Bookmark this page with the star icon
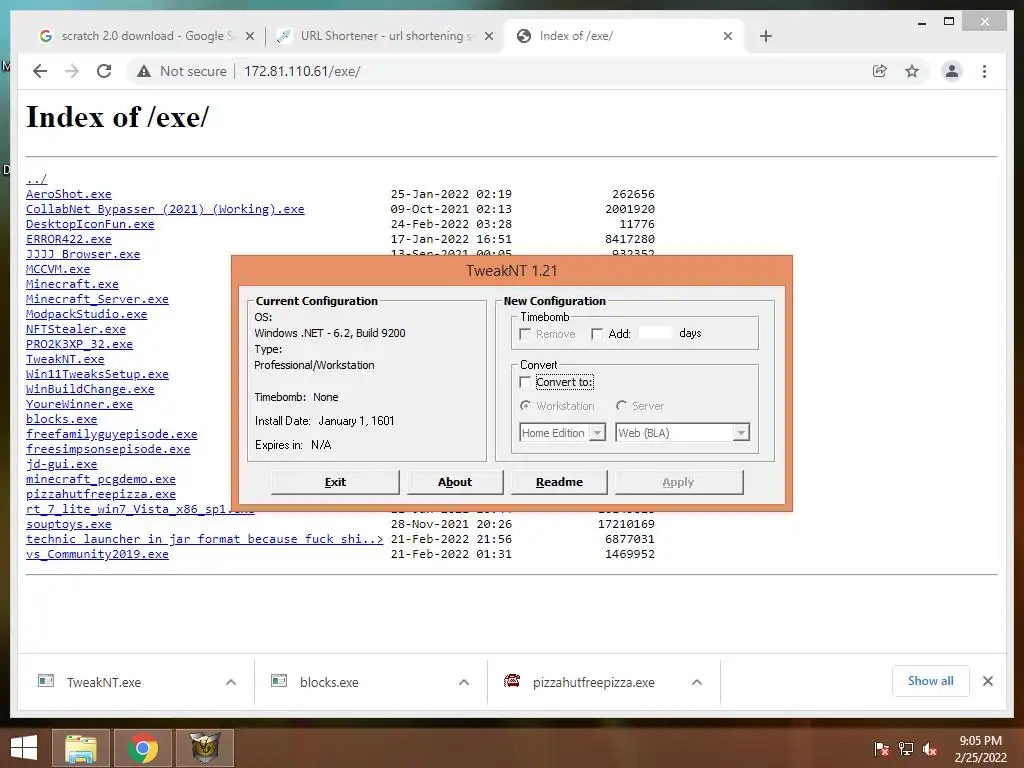The height and width of the screenshot is (768, 1024). pyautogui.click(x=912, y=71)
